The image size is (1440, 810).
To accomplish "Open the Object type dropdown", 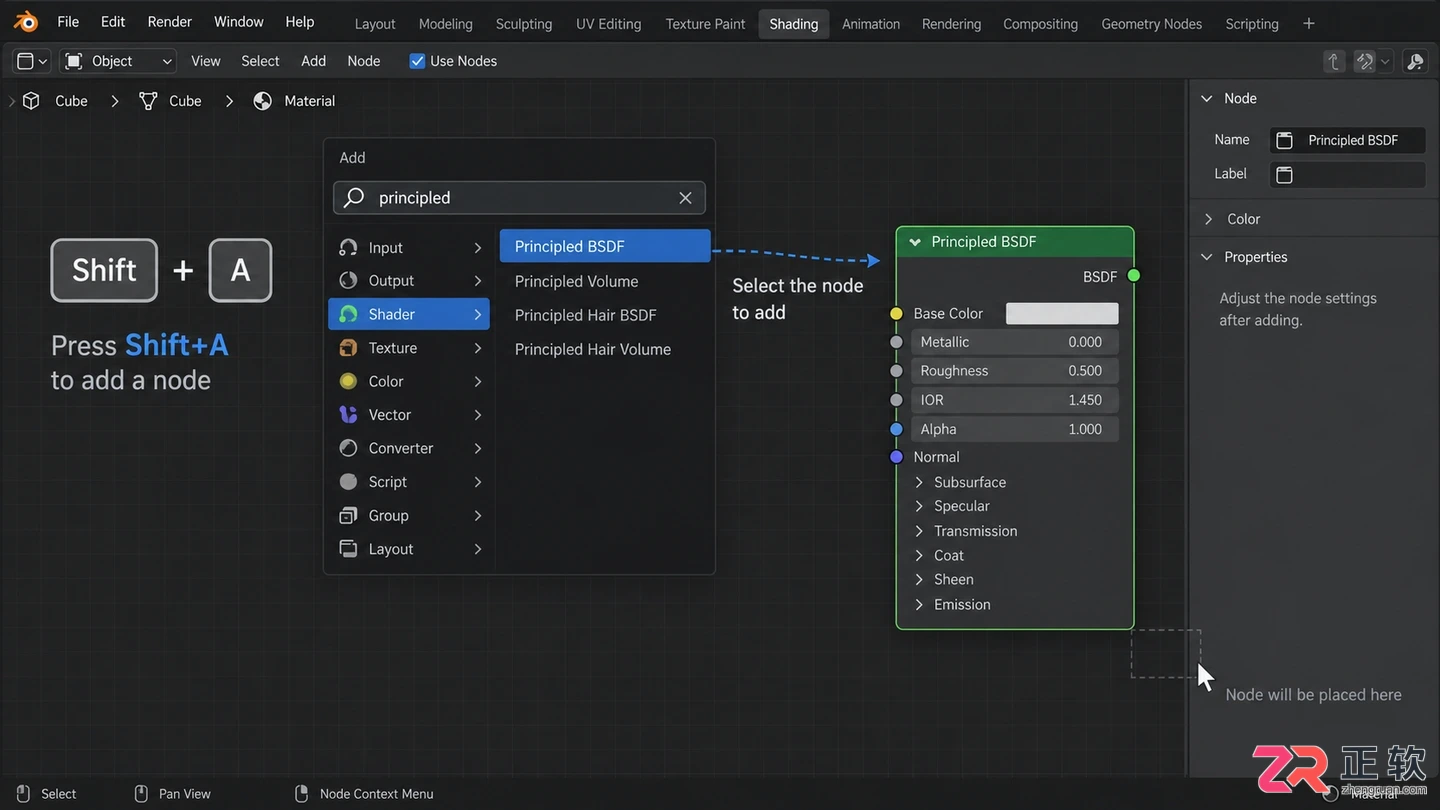I will click(x=118, y=61).
